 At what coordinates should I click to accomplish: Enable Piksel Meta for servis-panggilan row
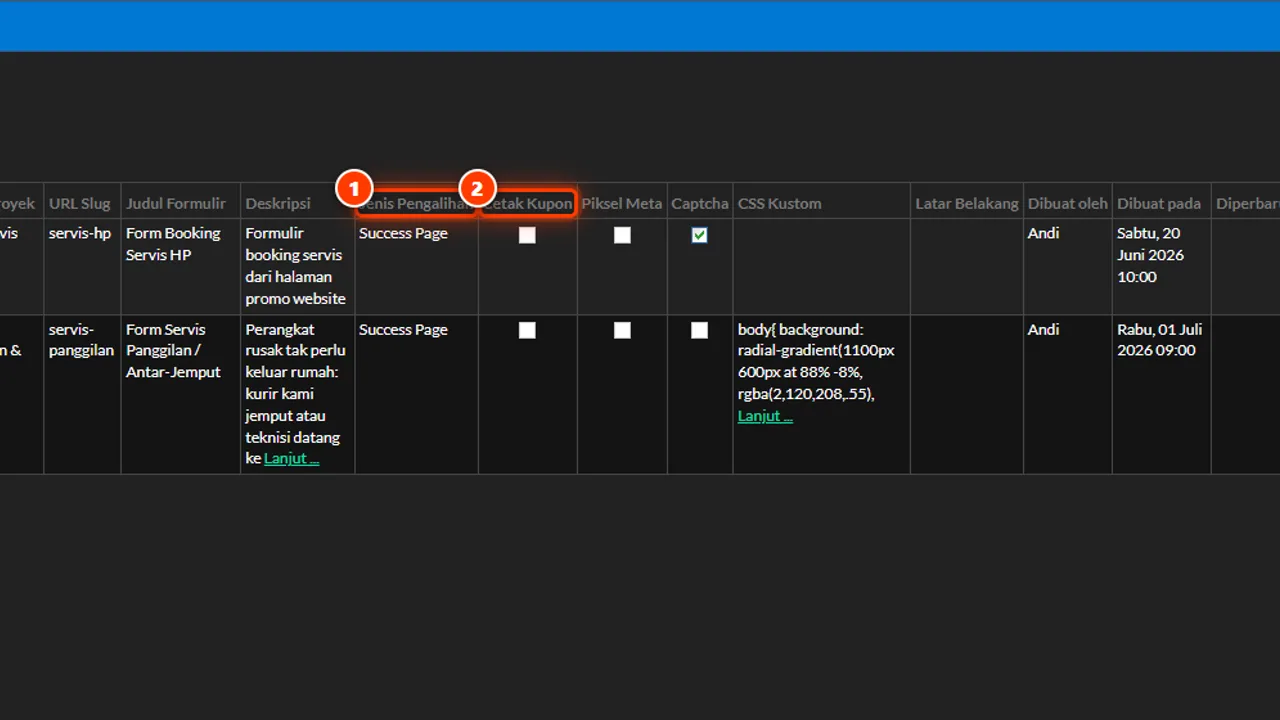tap(622, 330)
